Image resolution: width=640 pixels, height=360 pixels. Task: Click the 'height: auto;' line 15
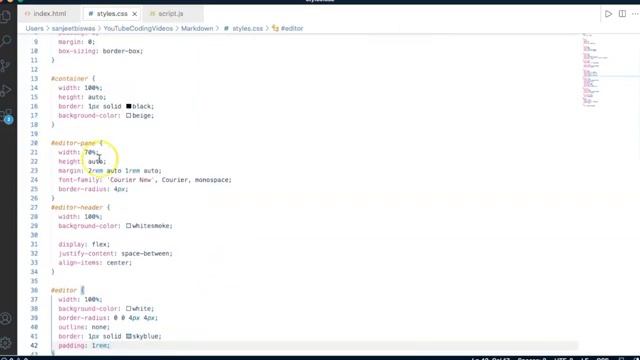(x=82, y=97)
